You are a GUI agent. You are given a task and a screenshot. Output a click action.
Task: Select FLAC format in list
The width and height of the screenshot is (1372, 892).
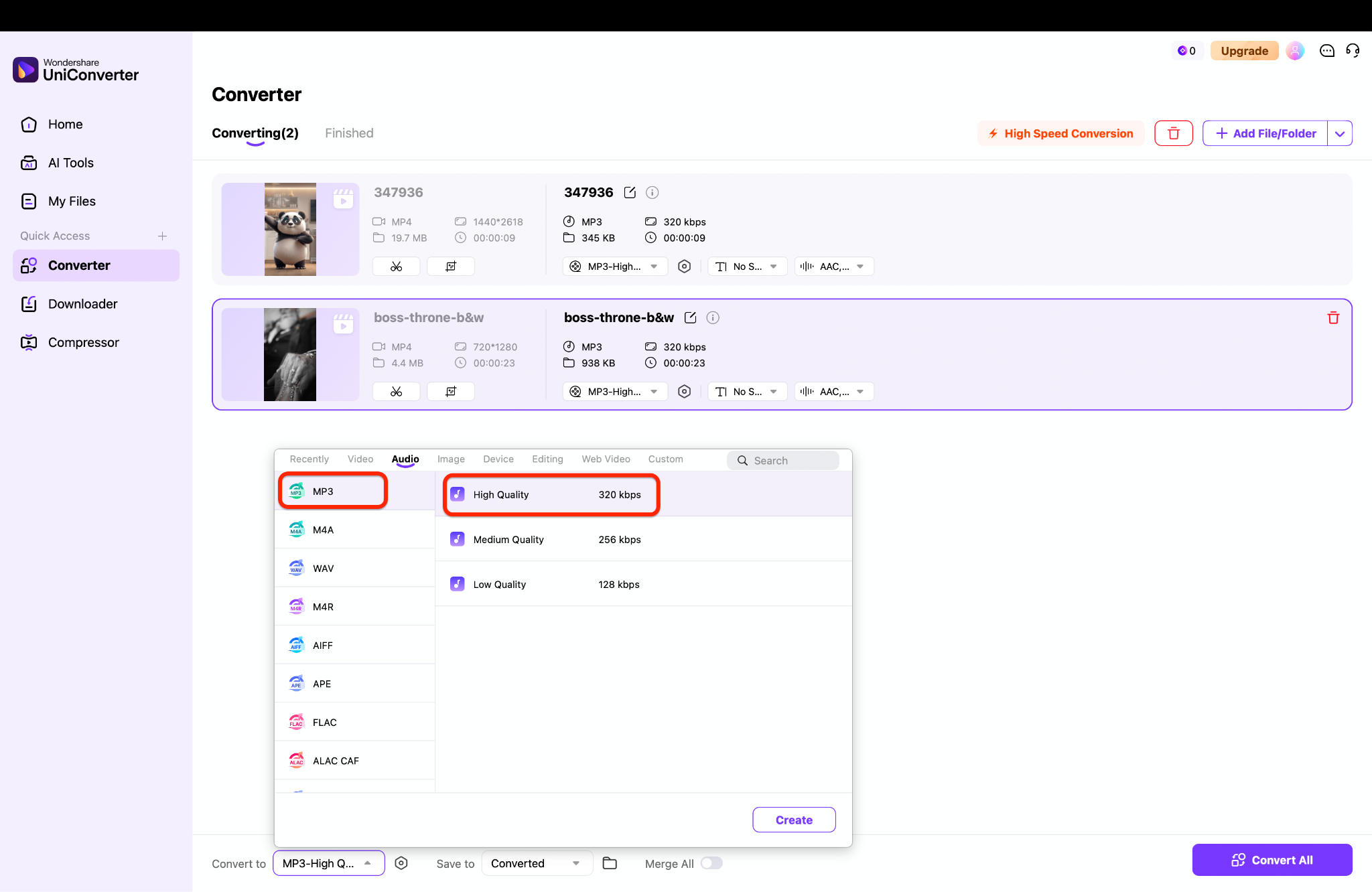click(x=355, y=723)
